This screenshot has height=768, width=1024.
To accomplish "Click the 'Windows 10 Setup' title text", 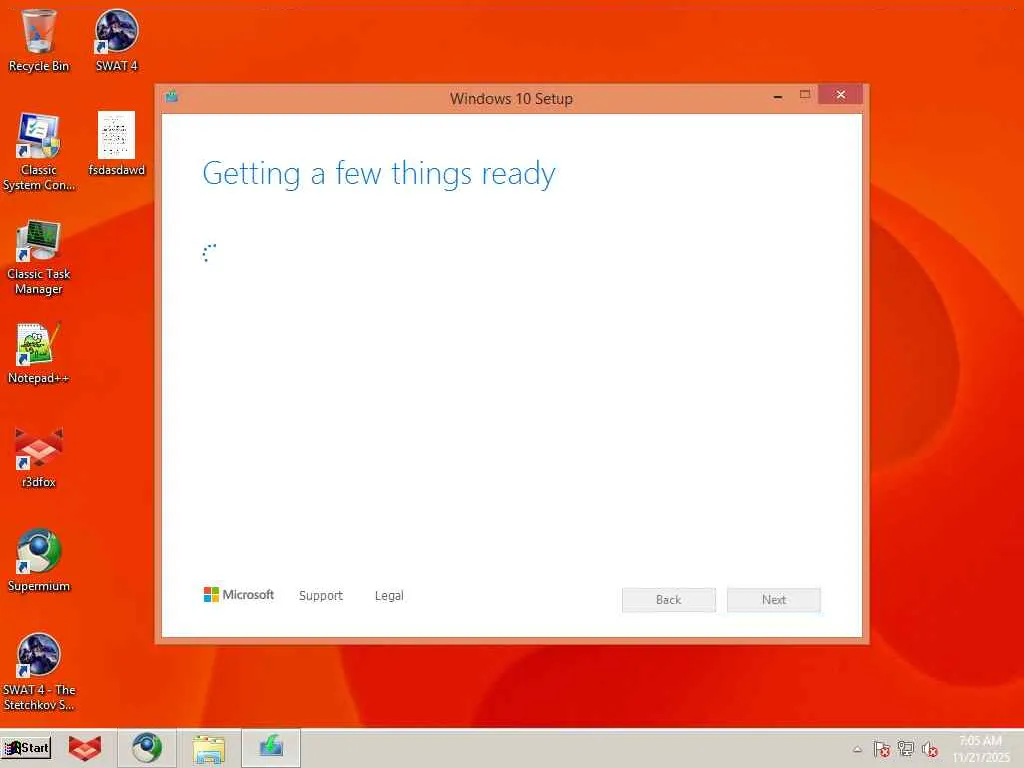I will (x=511, y=99).
